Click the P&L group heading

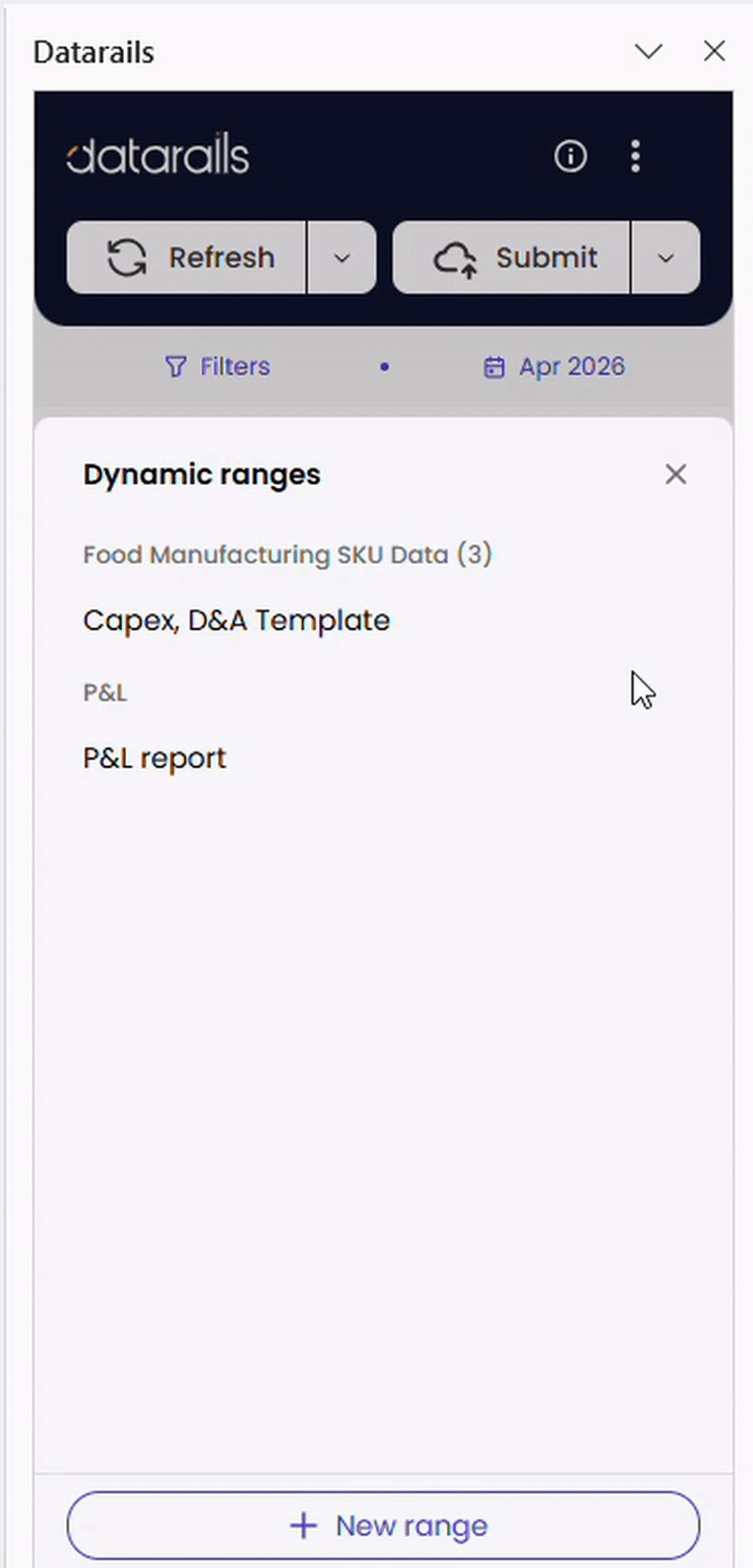point(104,692)
